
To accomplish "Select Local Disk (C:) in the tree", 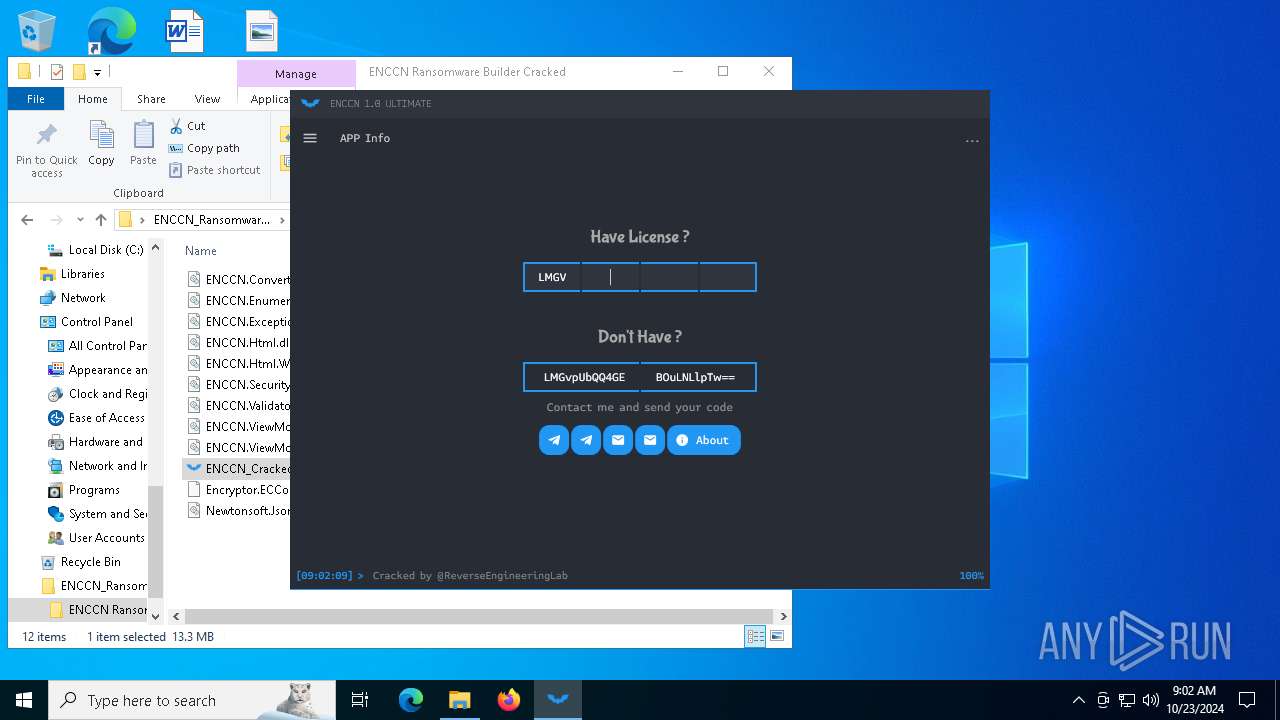I will [x=95, y=250].
